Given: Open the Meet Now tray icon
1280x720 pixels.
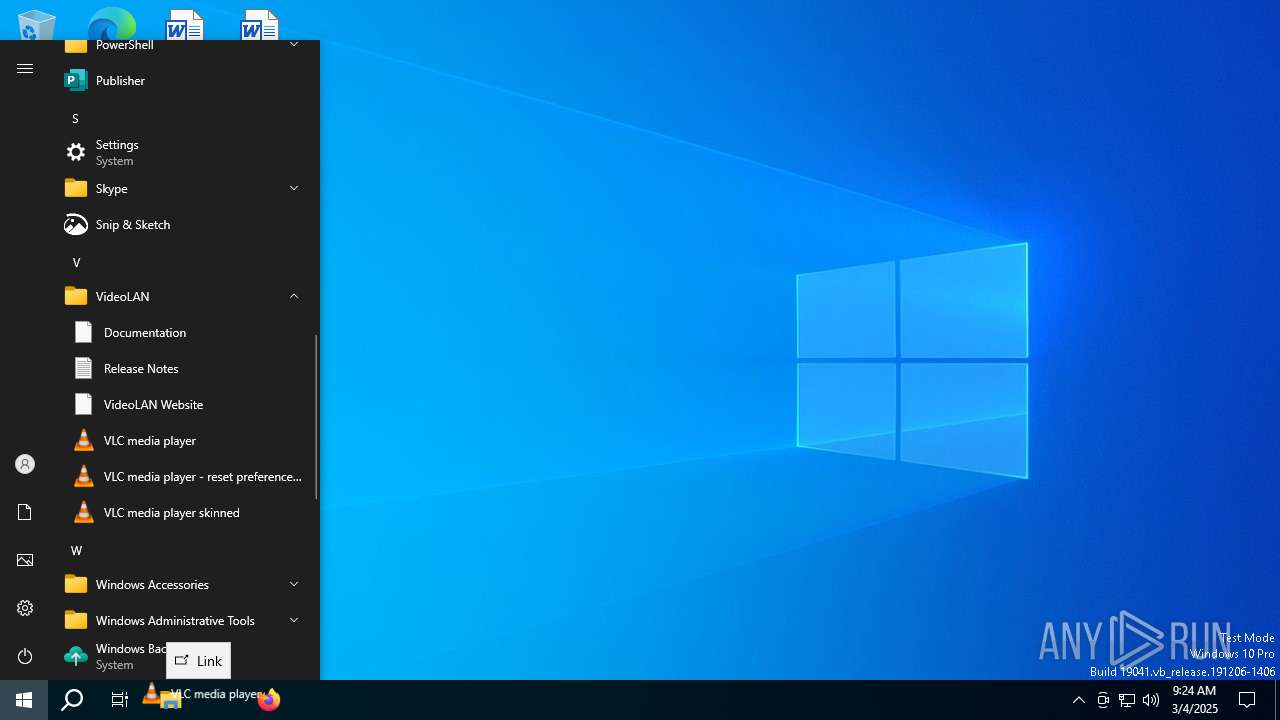Looking at the screenshot, I should tap(1103, 700).
